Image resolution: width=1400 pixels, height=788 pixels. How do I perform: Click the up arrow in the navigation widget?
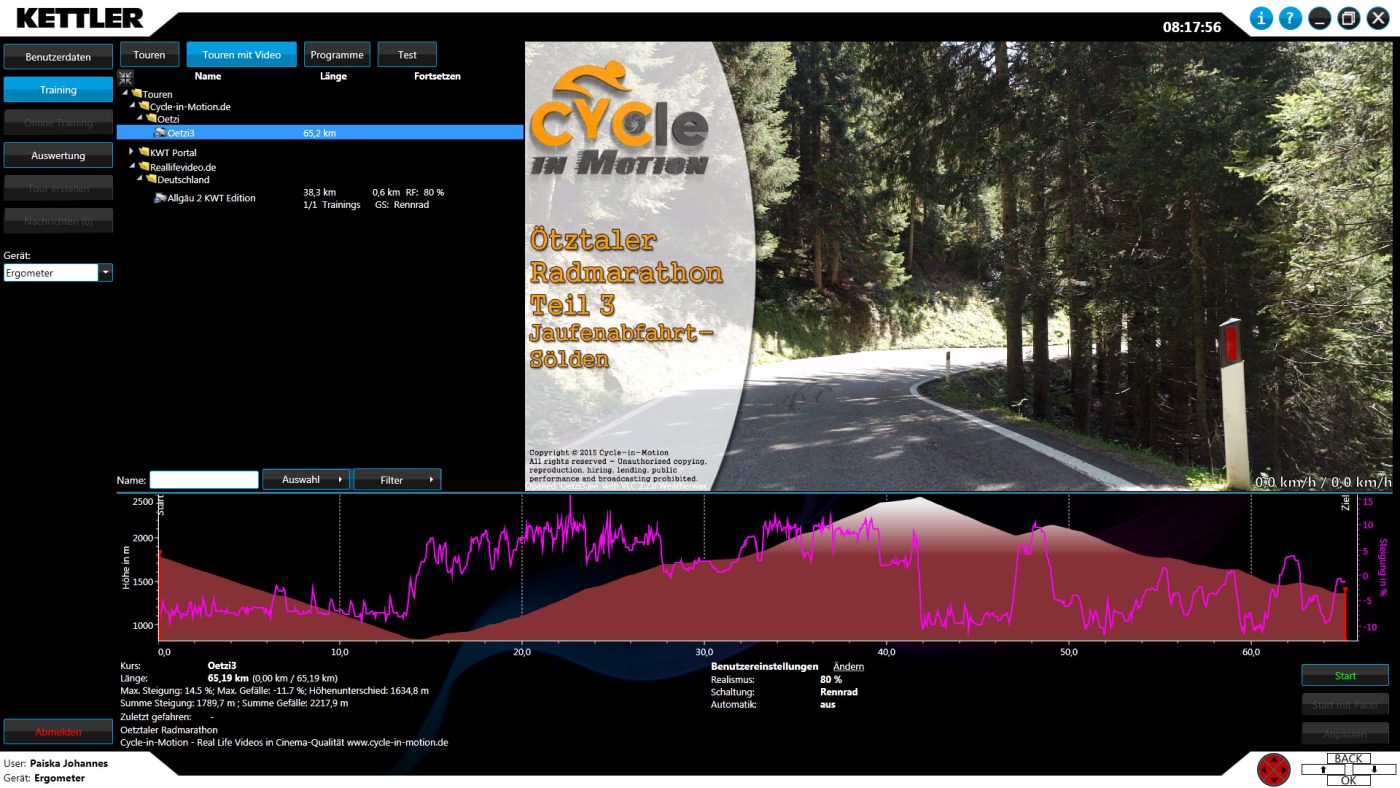1322,769
